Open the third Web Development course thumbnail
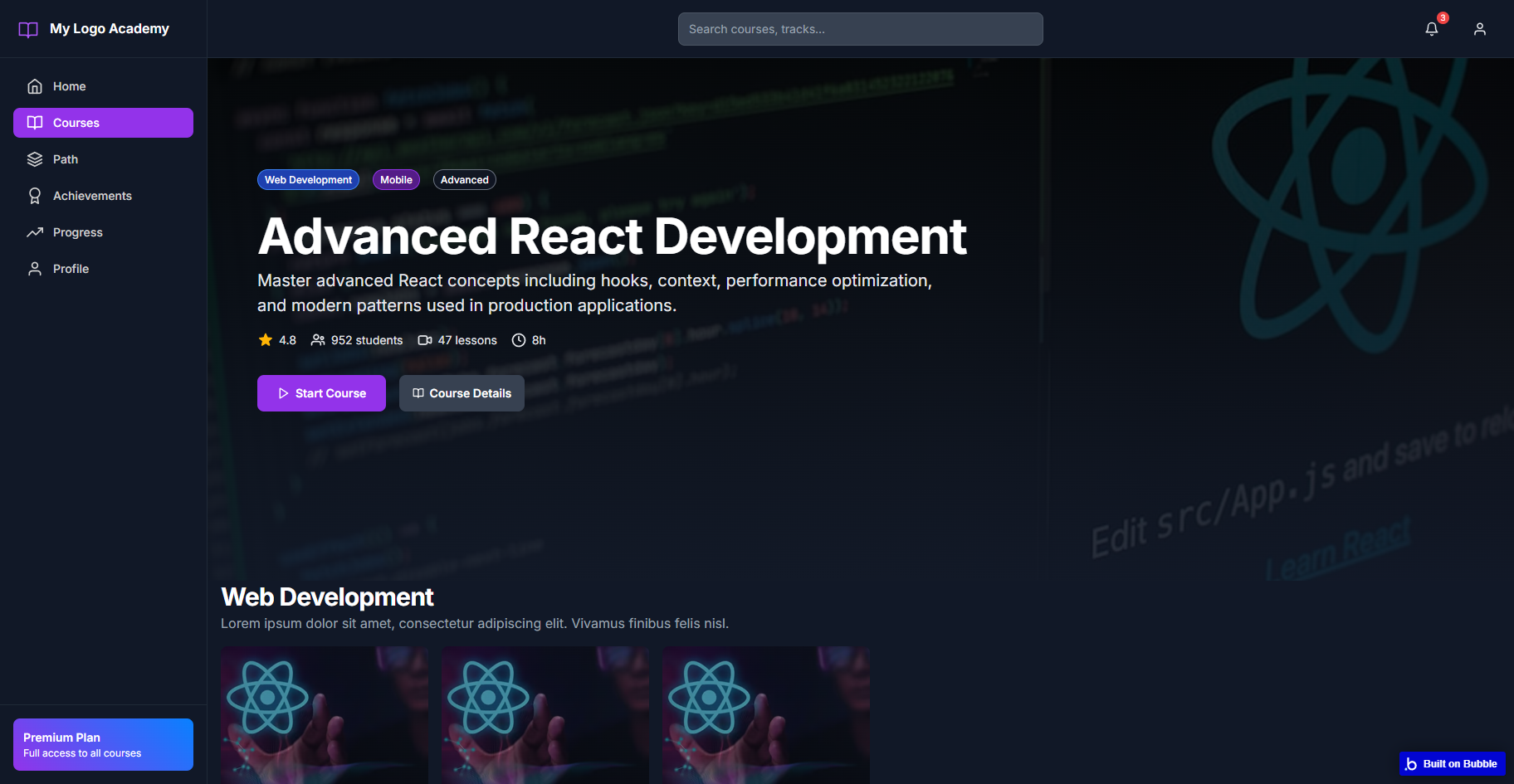This screenshot has width=1514, height=784. [766, 715]
